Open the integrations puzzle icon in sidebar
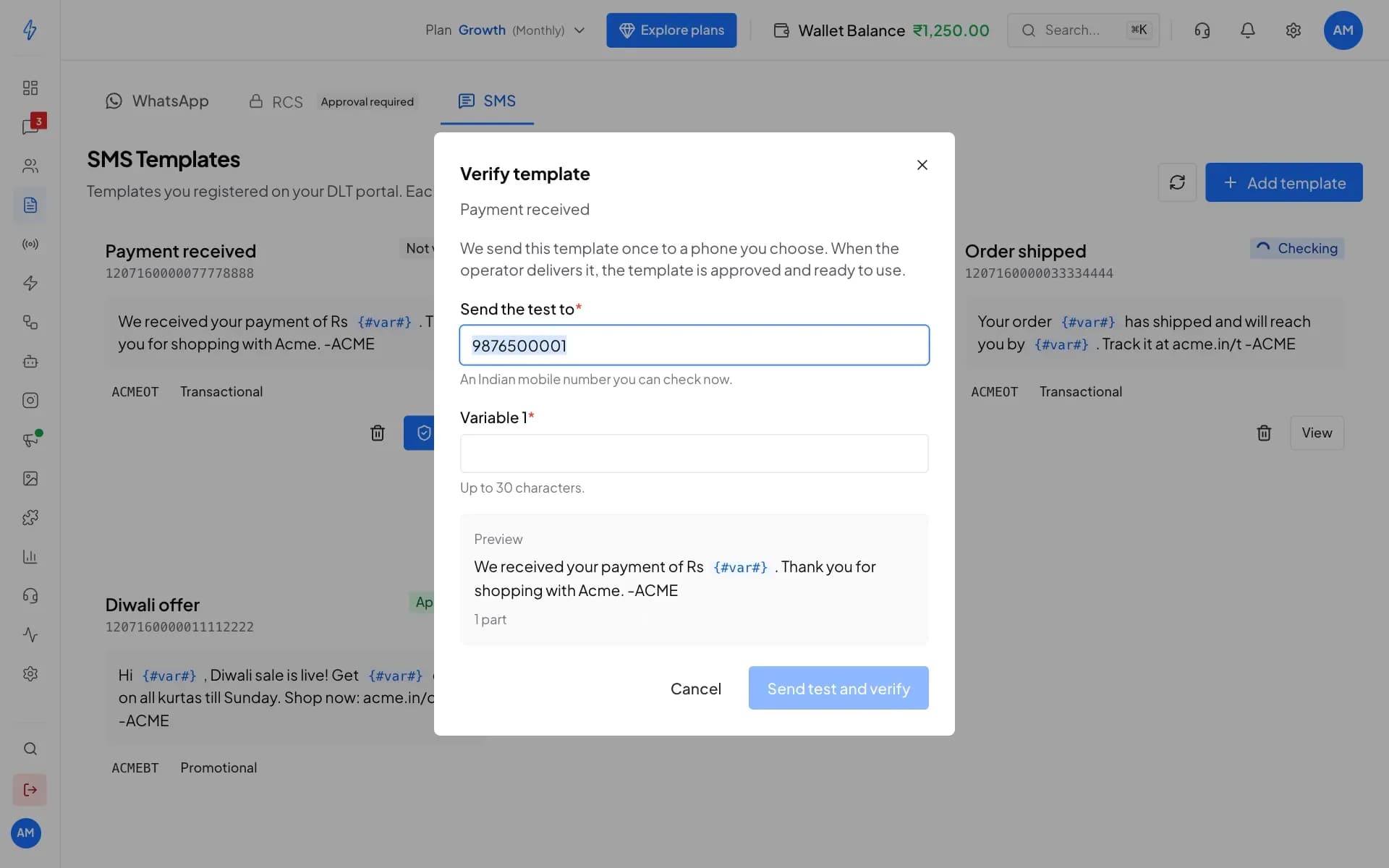Screen dimensions: 1389x868 (x=30, y=517)
